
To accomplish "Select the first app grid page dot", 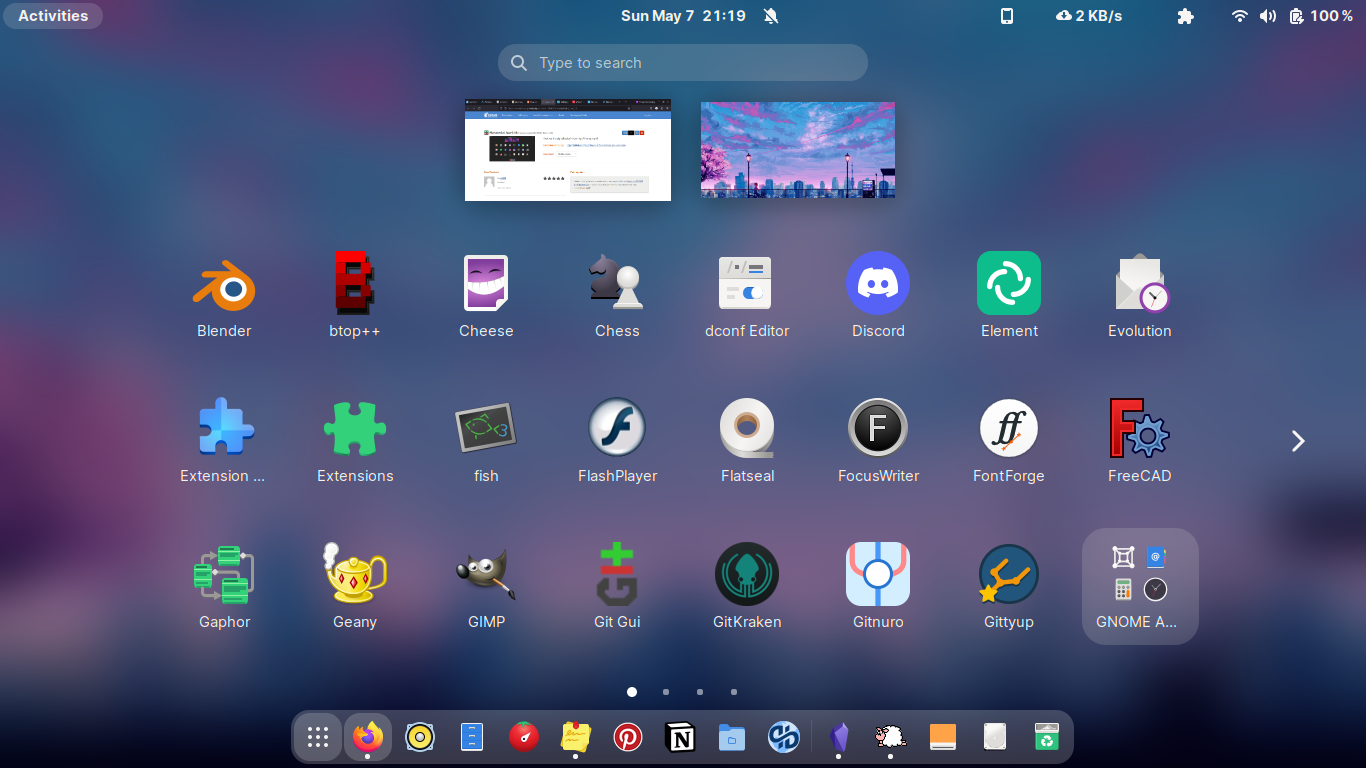I will point(632,692).
